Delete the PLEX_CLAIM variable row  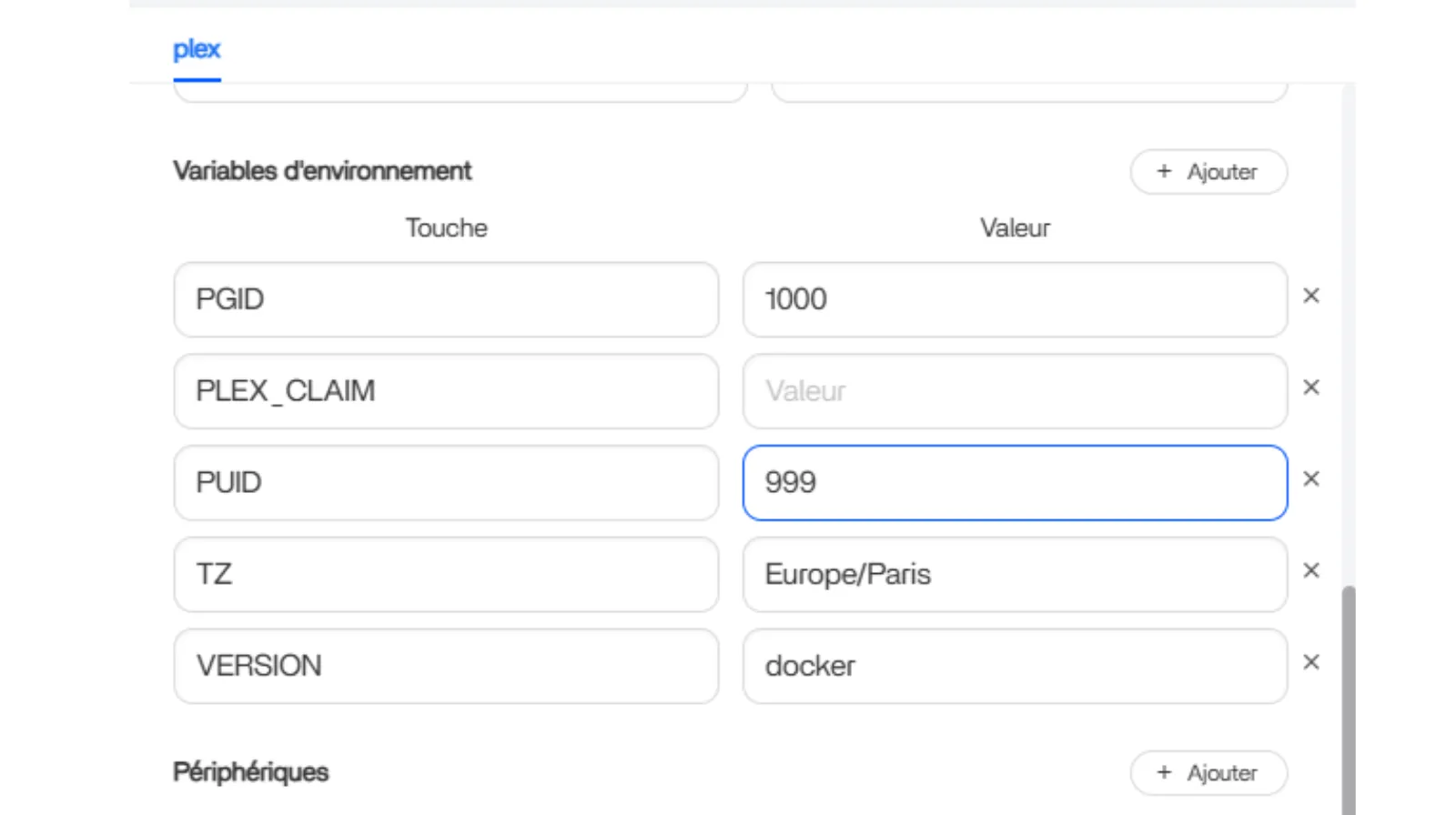pos(1310,387)
